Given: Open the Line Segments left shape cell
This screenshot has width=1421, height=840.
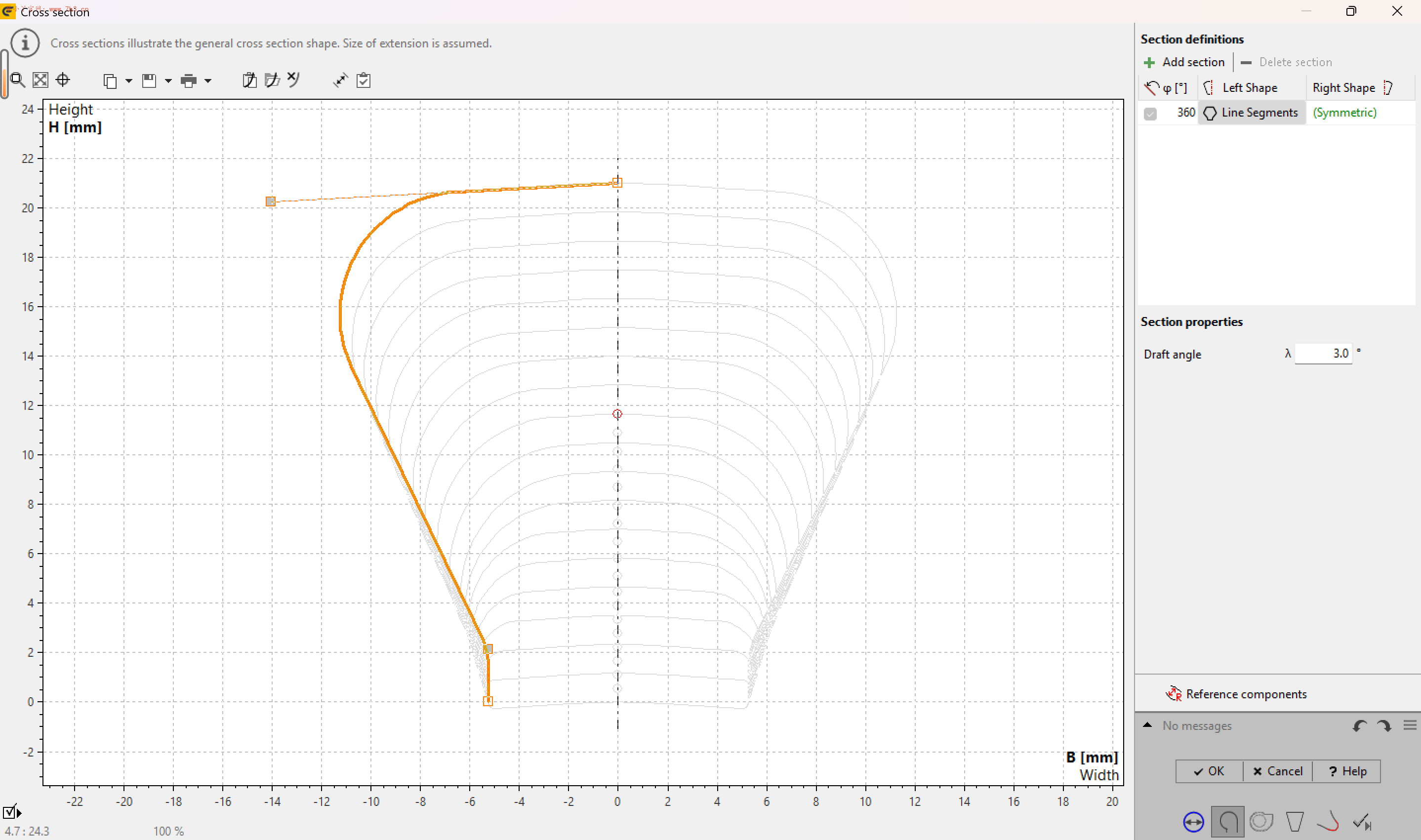Looking at the screenshot, I should pyautogui.click(x=1252, y=113).
